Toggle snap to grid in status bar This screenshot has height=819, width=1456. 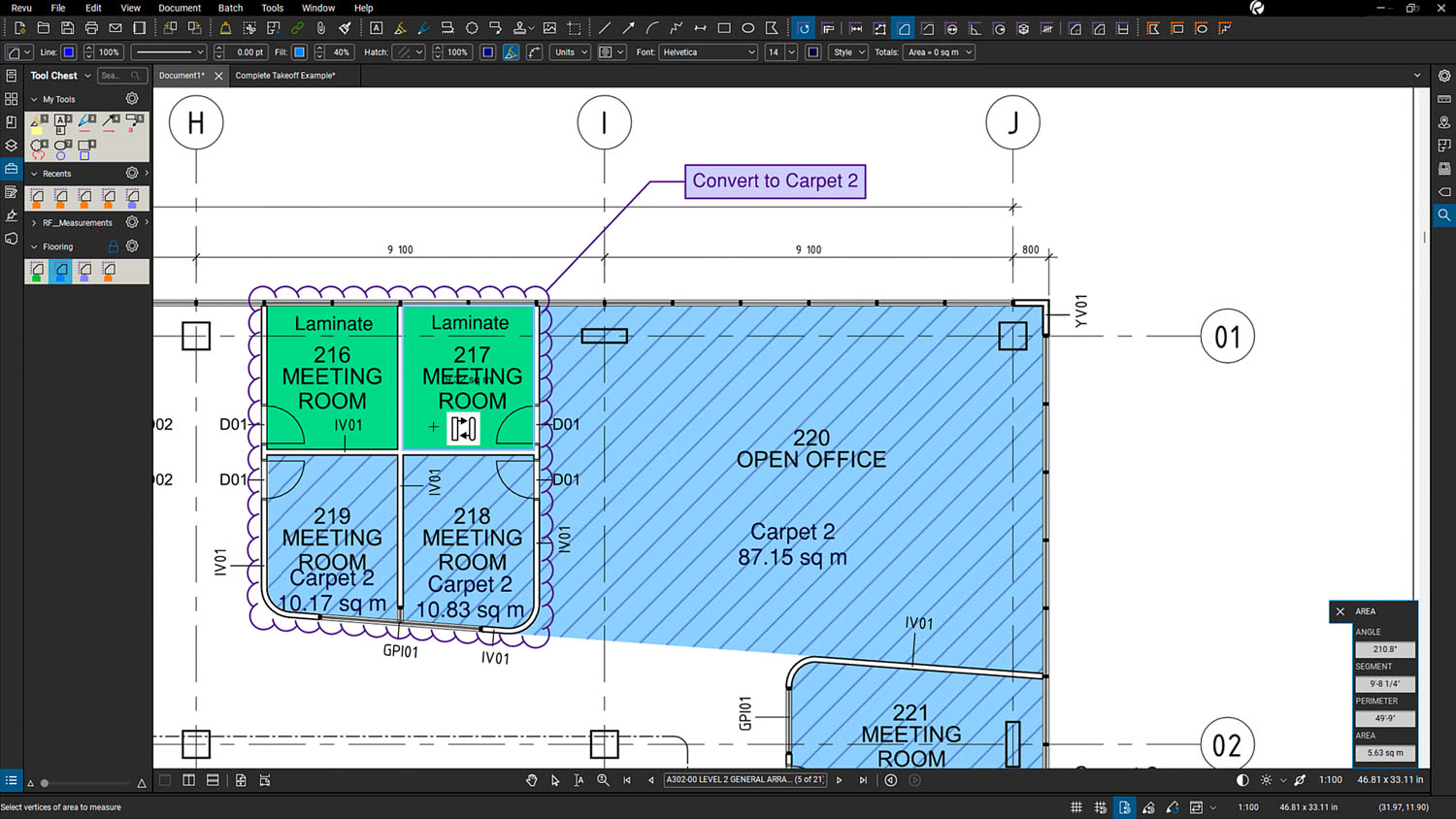1100,807
